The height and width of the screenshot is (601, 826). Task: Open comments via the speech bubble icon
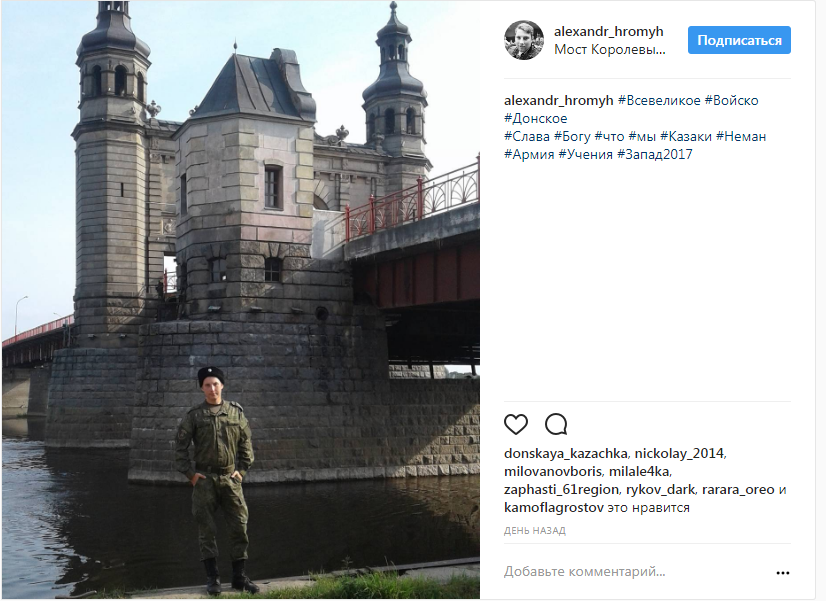tap(556, 424)
